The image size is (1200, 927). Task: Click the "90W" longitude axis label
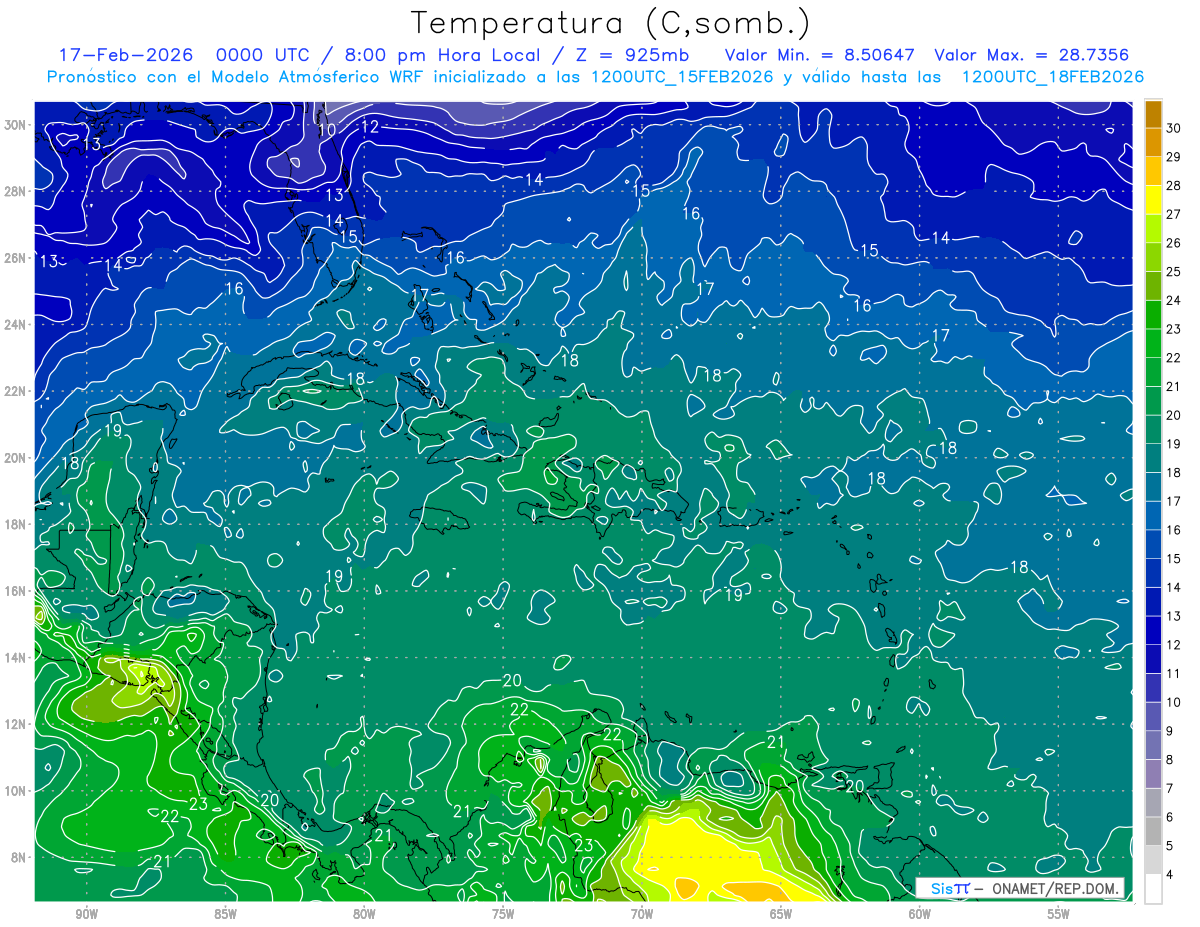coord(86,913)
